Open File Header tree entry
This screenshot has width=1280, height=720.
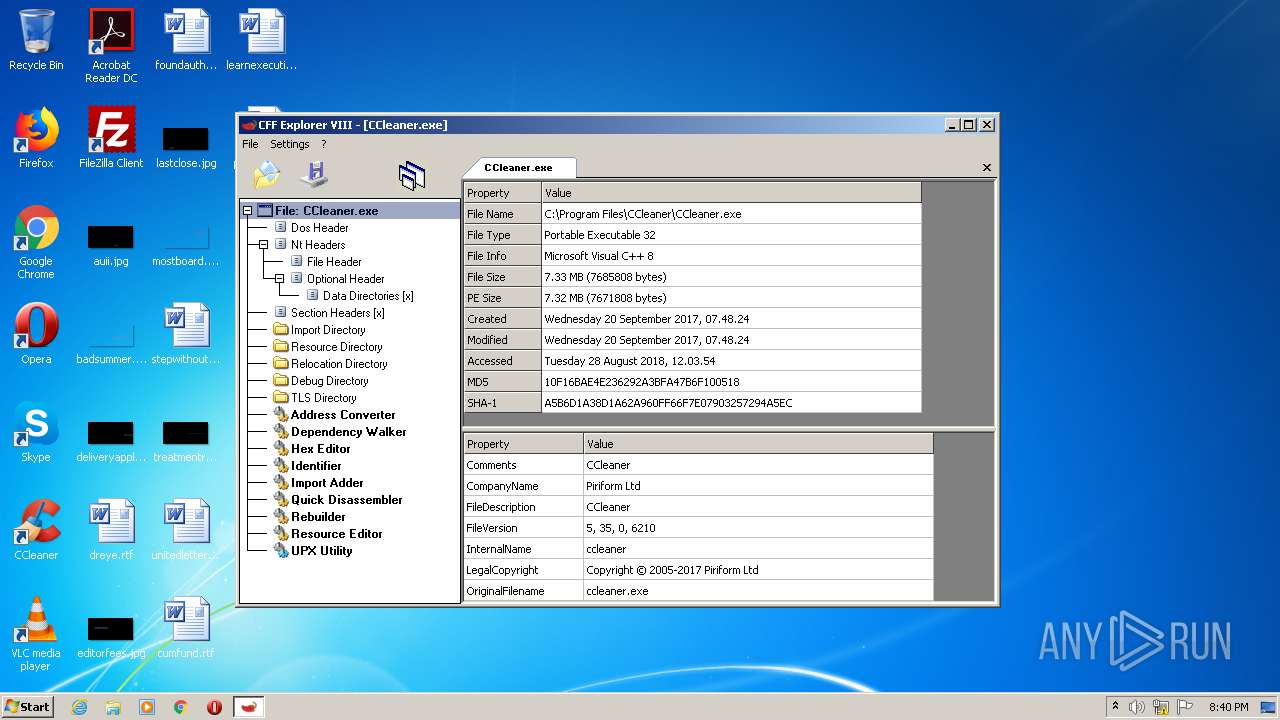pyautogui.click(x=334, y=262)
